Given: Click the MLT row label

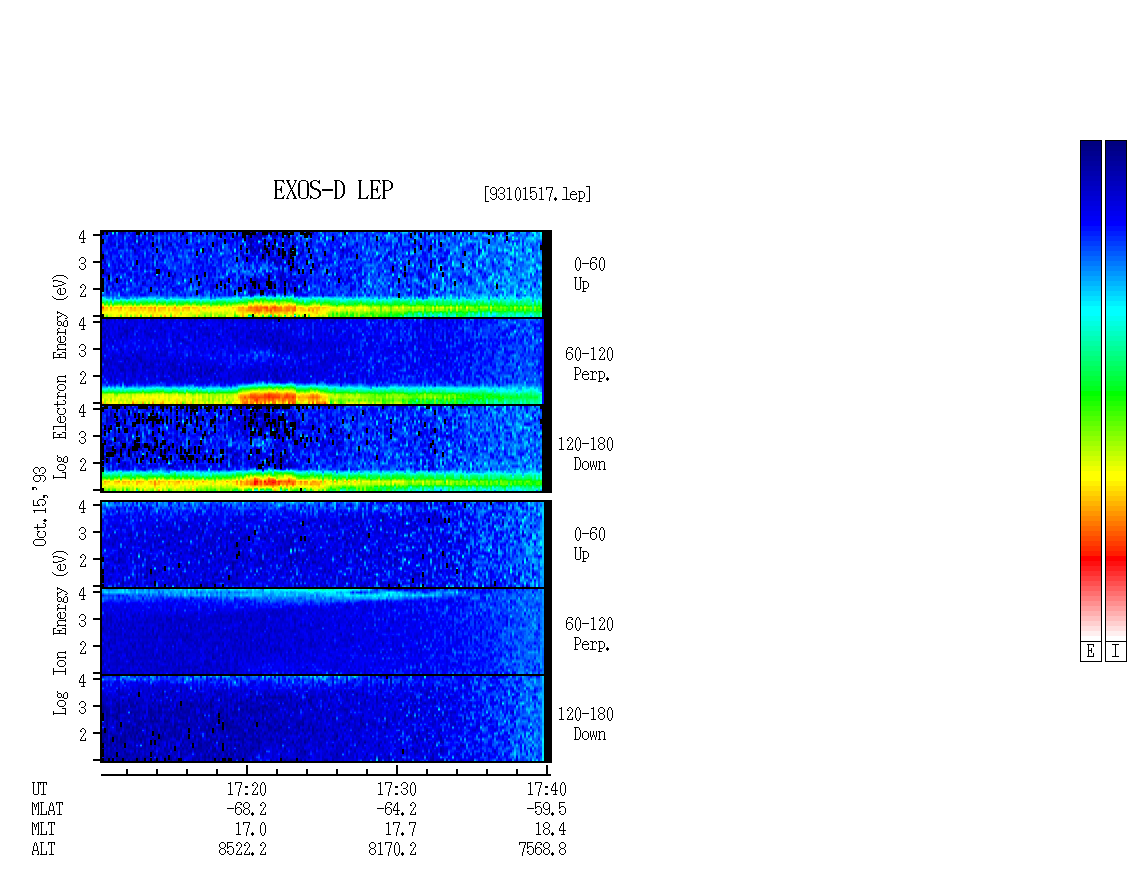Looking at the screenshot, I should (x=43, y=830).
